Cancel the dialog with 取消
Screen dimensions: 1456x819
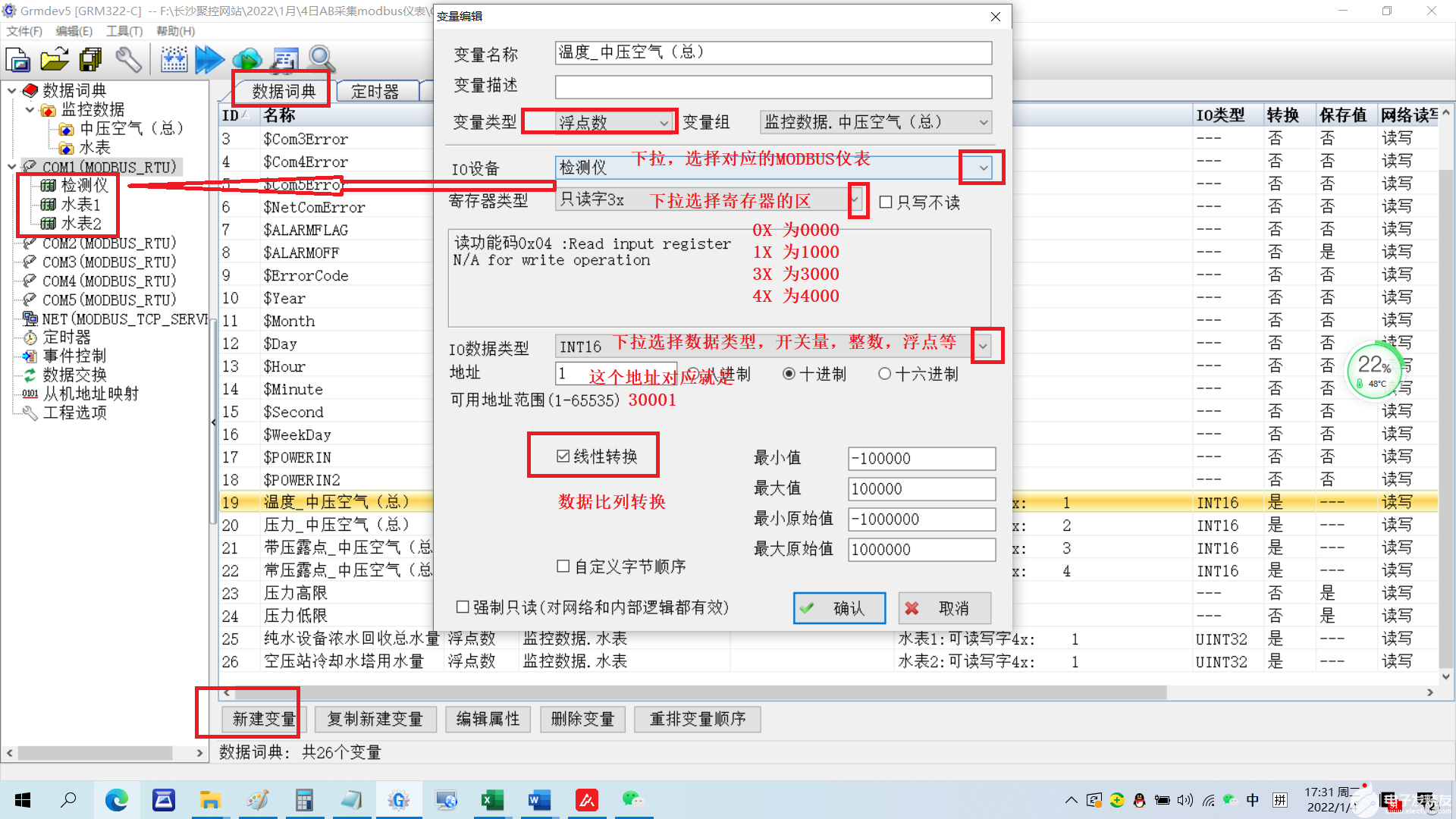[x=945, y=608]
